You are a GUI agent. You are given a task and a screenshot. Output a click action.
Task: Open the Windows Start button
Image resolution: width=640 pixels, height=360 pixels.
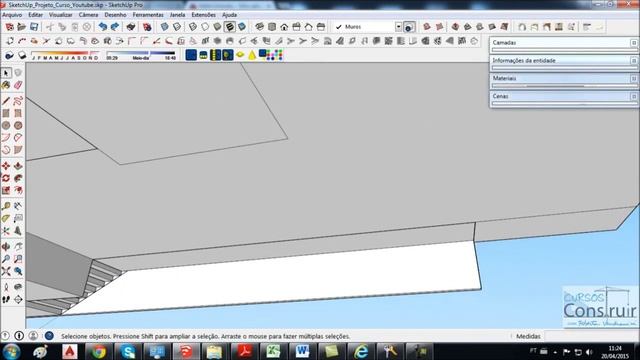(x=11, y=351)
